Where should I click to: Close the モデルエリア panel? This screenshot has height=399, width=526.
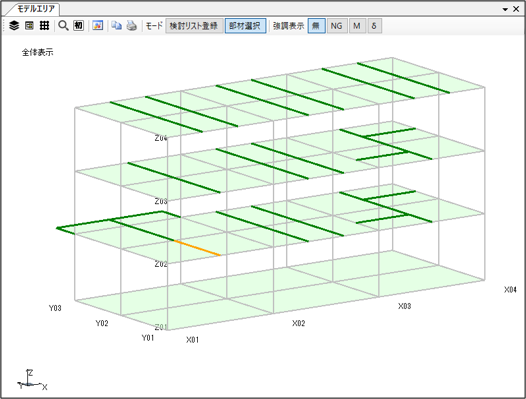click(516, 9)
